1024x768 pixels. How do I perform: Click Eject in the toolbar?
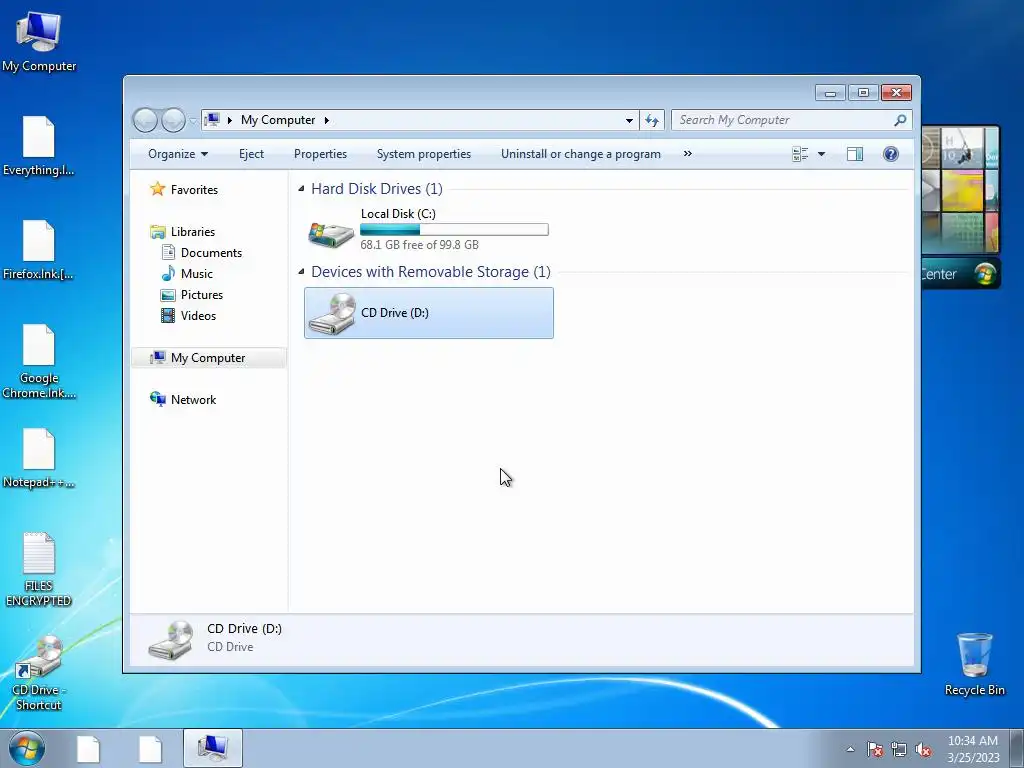click(x=251, y=154)
